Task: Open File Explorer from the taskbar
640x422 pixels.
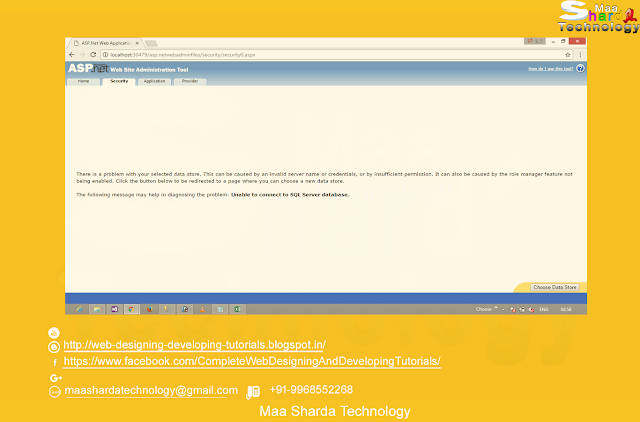Action: click(x=97, y=309)
